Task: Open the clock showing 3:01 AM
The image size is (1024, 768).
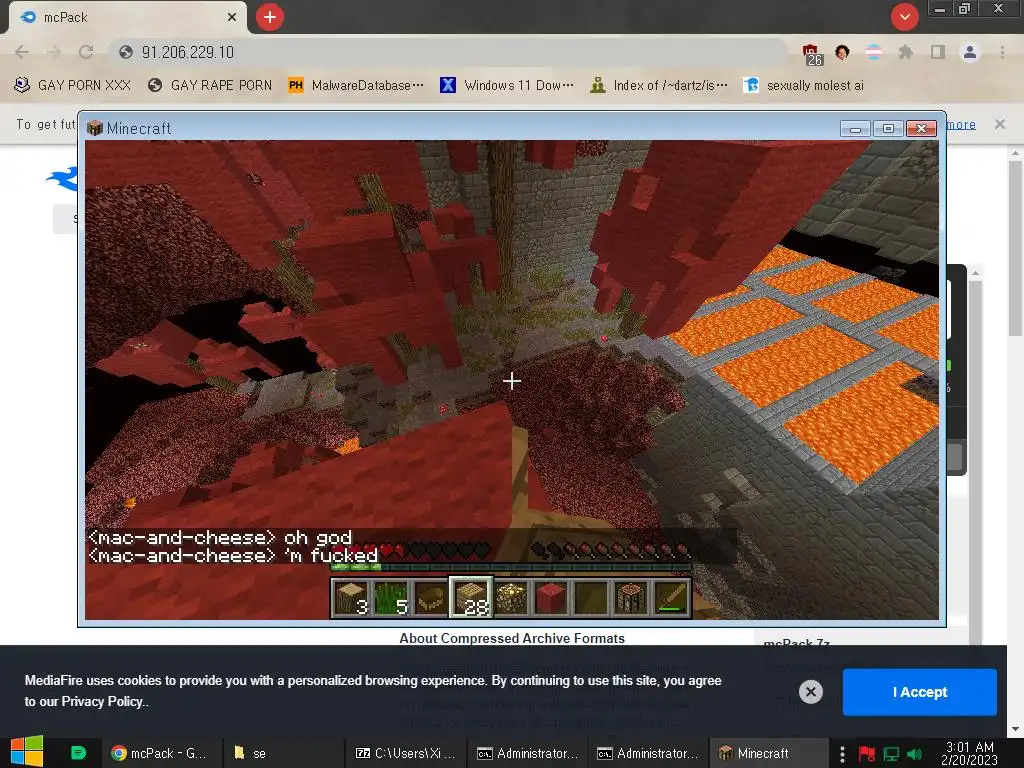Action: [969, 753]
